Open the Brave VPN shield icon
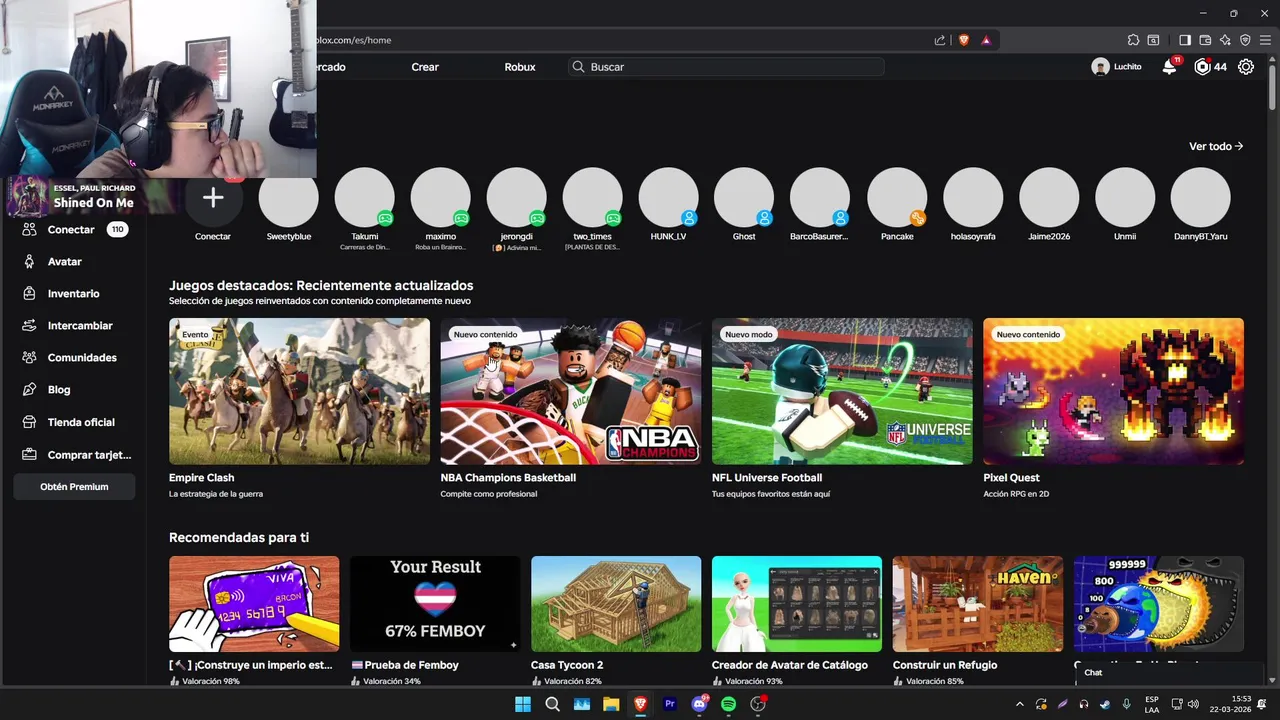The height and width of the screenshot is (720, 1280). pos(1245,40)
